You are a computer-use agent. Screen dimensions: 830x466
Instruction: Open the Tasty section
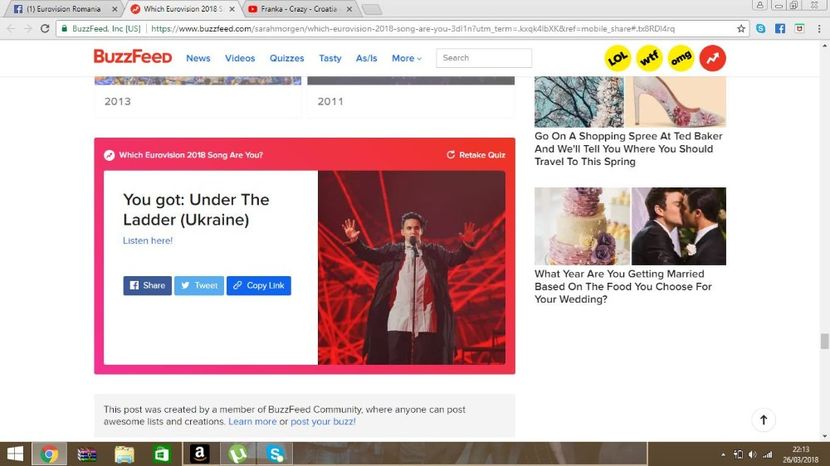pyautogui.click(x=330, y=58)
